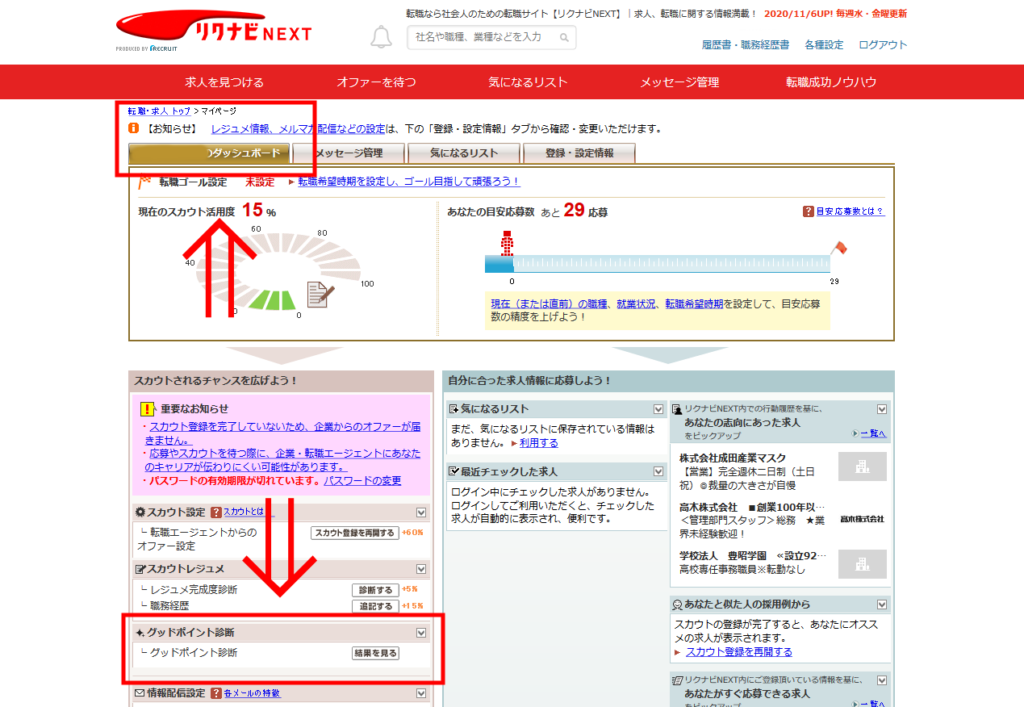Click the sparkle icon beside グッドポイント診断
This screenshot has width=1024, height=707.
[x=140, y=633]
